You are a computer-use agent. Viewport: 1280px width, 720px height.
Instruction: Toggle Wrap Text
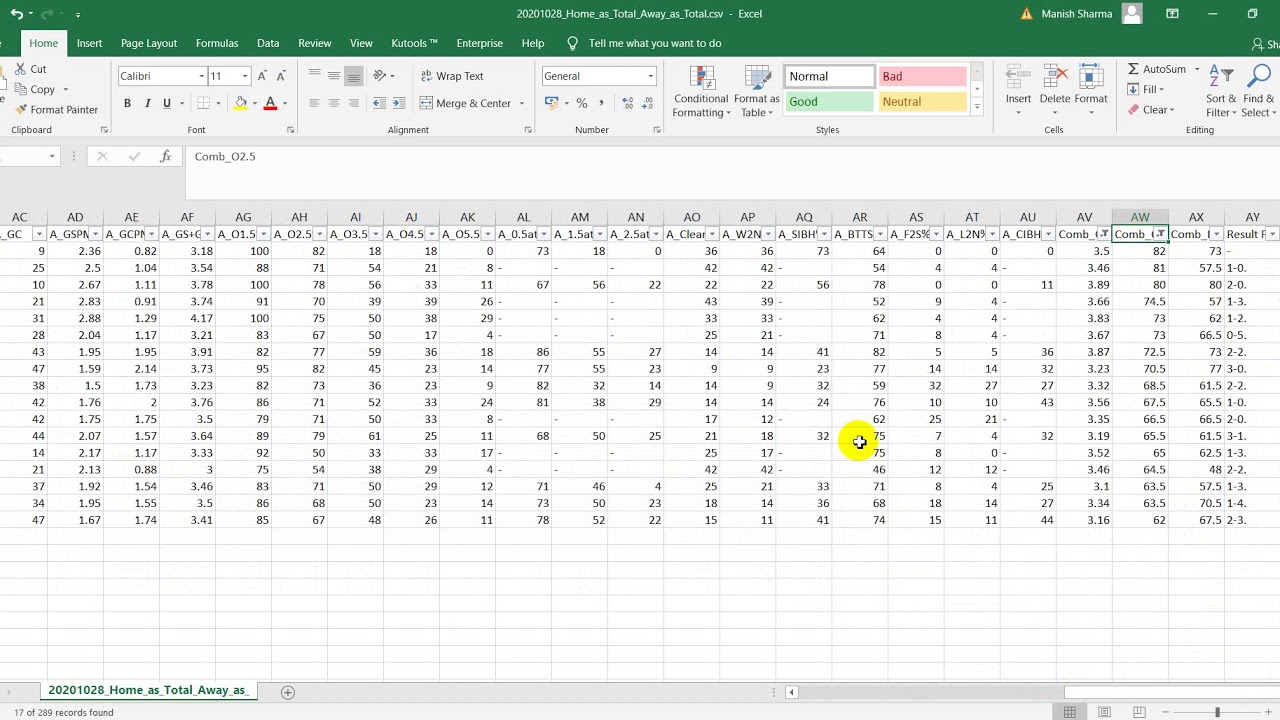pos(451,76)
